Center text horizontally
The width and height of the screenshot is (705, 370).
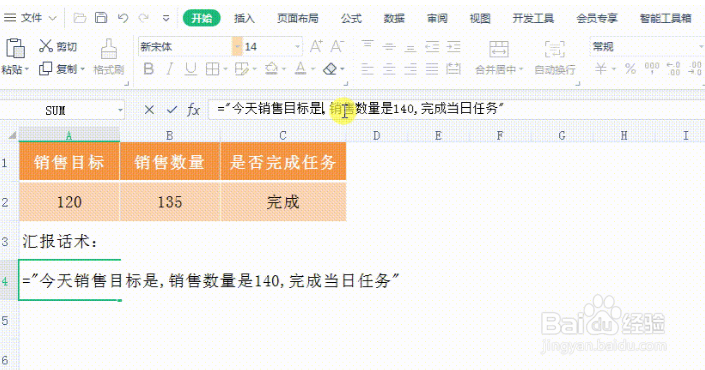point(389,69)
